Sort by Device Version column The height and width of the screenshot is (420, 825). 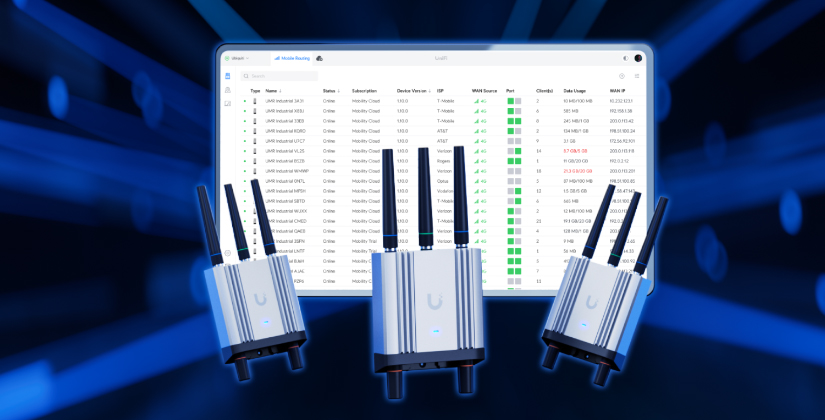click(414, 91)
